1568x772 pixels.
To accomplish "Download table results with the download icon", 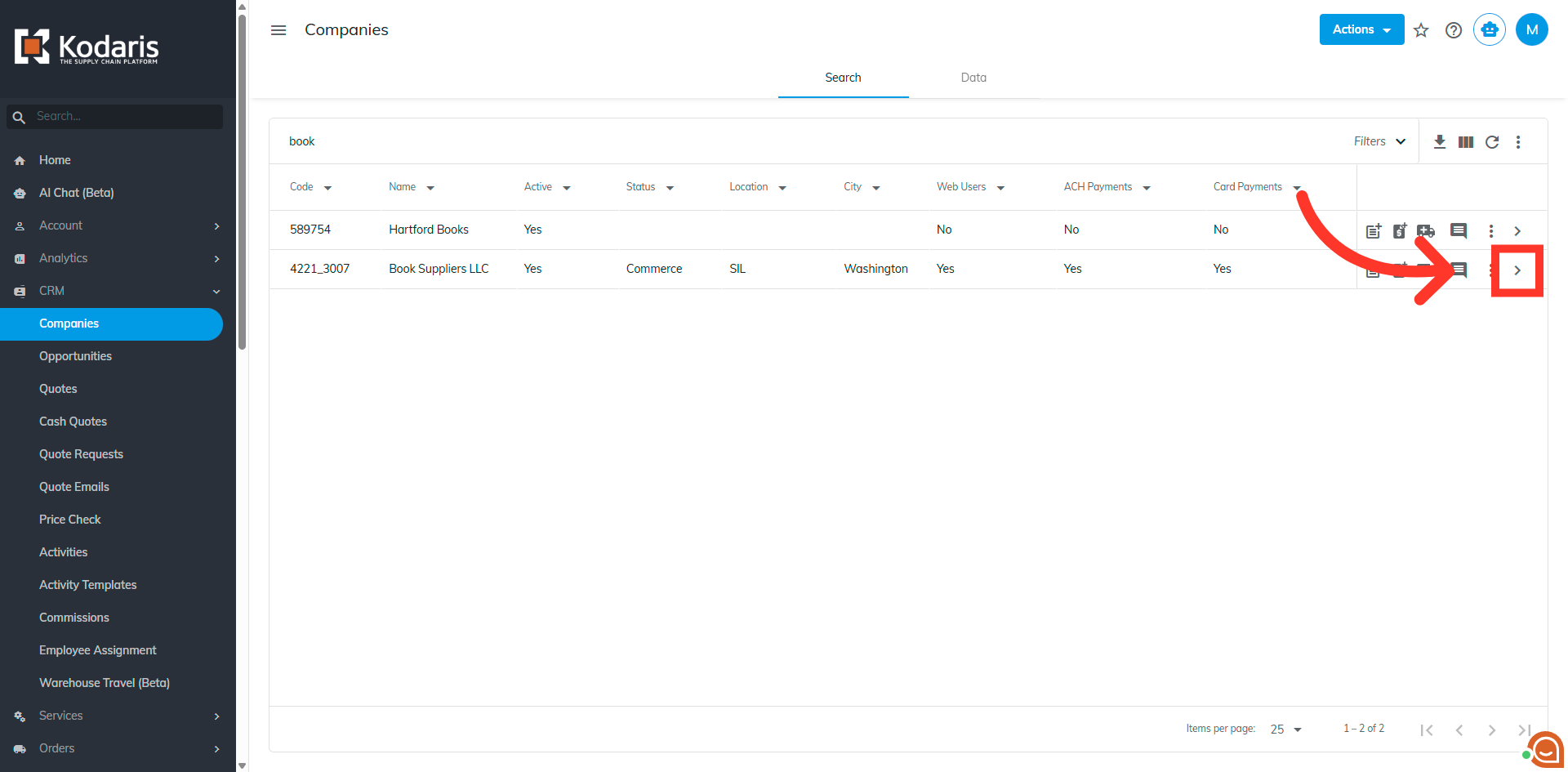I will (1440, 142).
